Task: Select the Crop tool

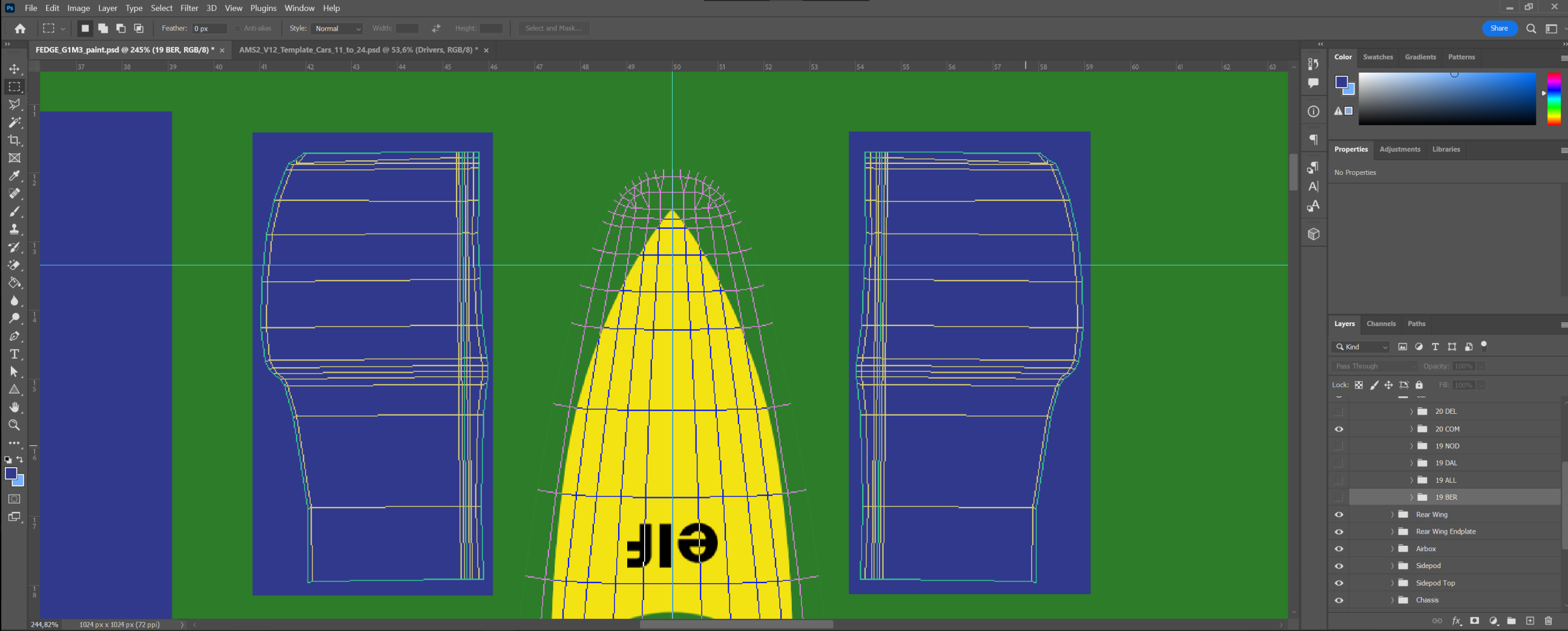Action: tap(14, 140)
